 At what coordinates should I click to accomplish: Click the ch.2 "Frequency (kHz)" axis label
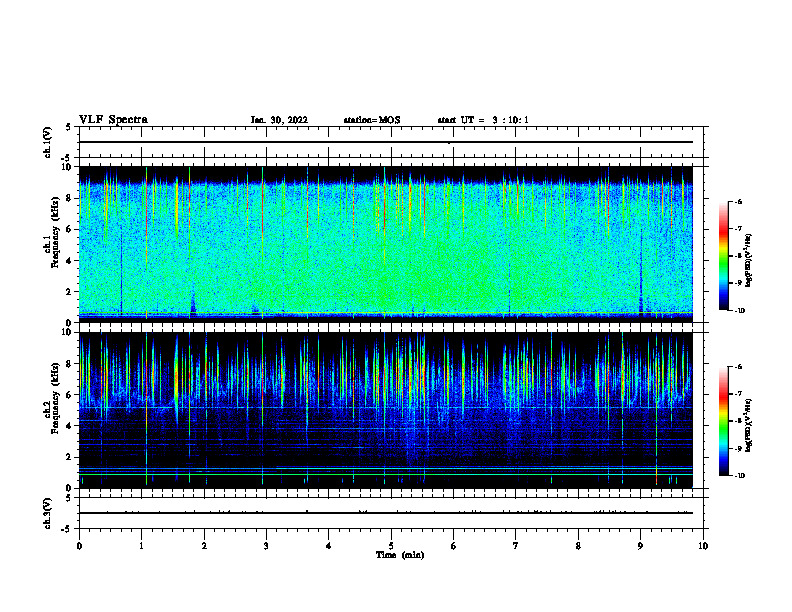pos(56,398)
